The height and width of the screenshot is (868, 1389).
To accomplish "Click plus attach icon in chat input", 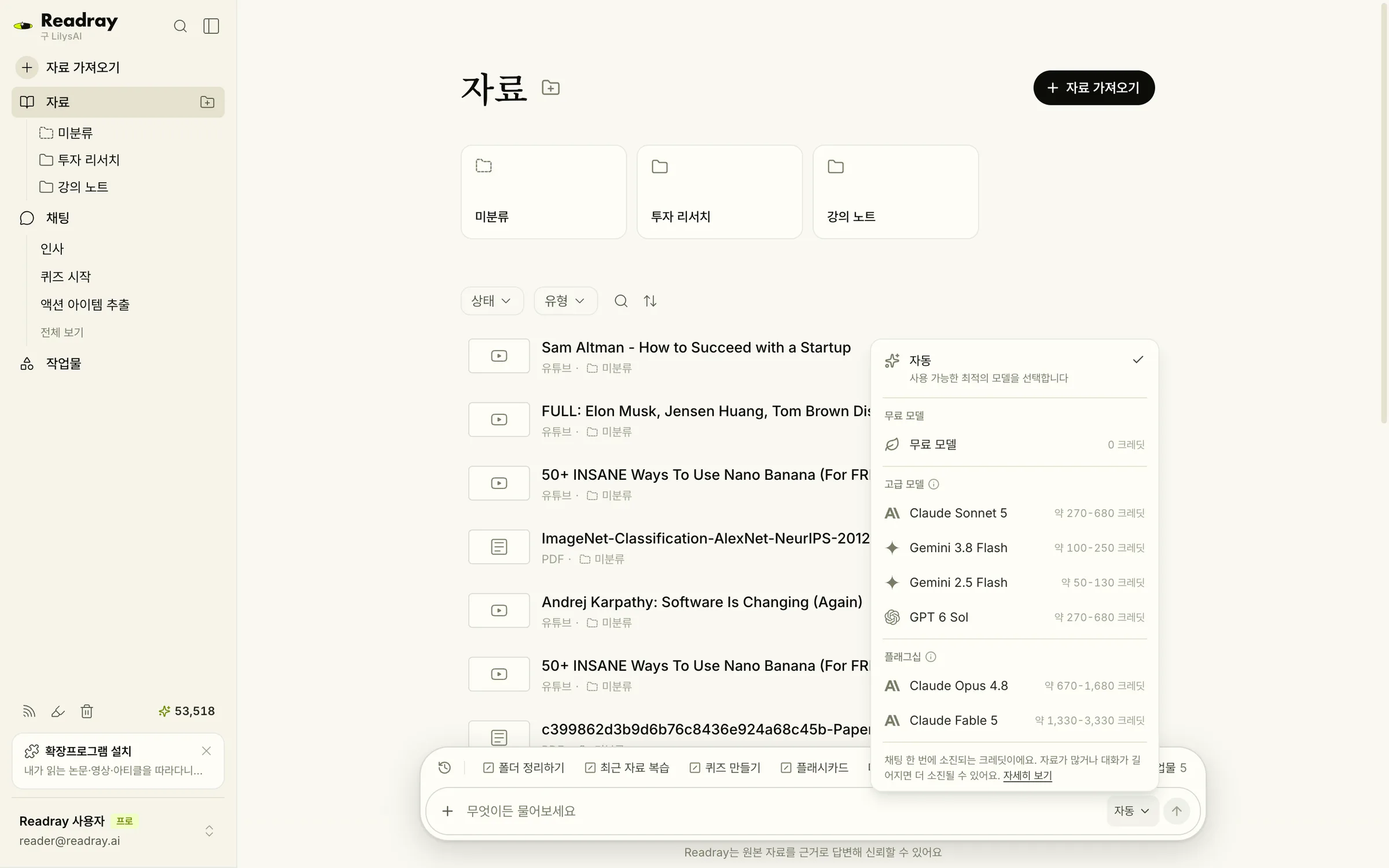I will click(447, 811).
